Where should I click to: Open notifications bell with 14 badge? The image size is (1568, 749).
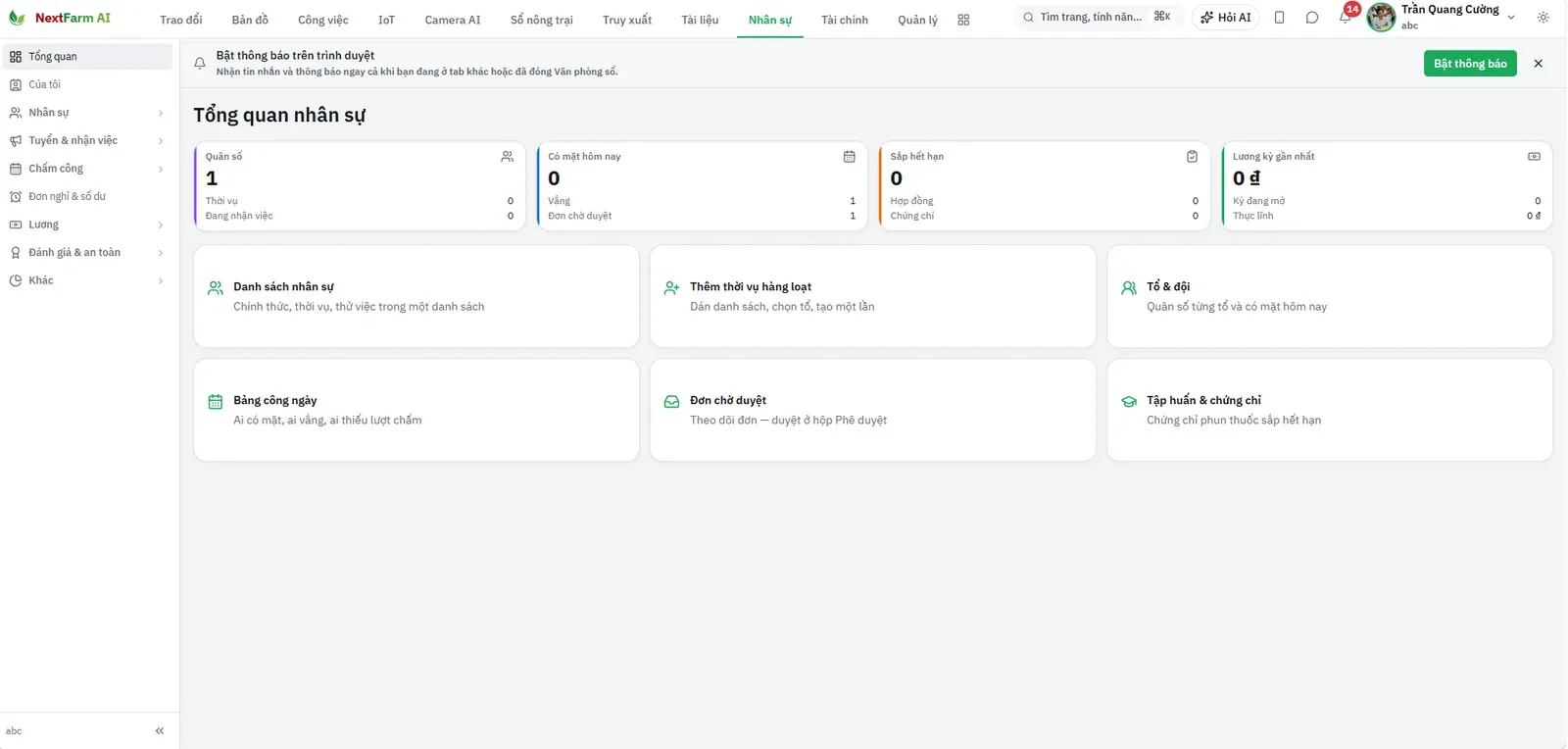[1346, 17]
